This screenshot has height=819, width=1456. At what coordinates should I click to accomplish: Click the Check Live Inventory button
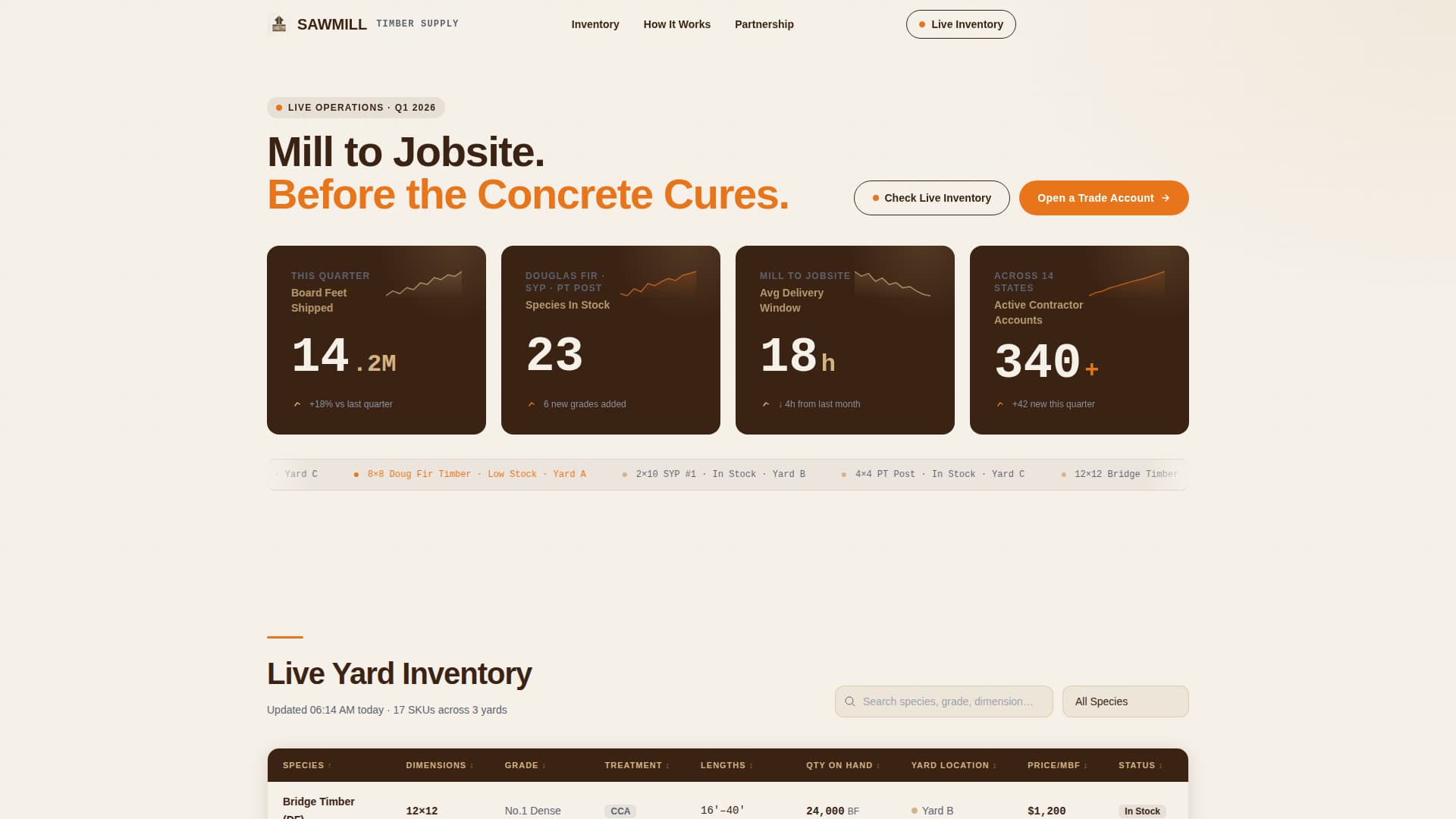tap(931, 198)
